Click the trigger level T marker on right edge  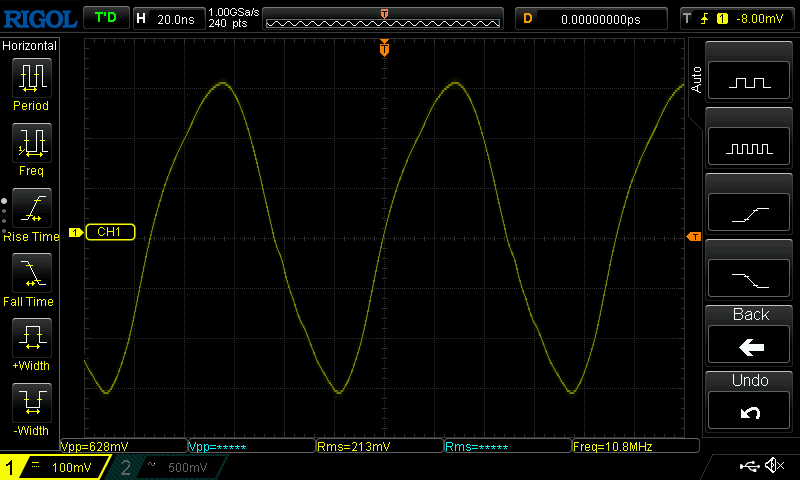[x=693, y=237]
